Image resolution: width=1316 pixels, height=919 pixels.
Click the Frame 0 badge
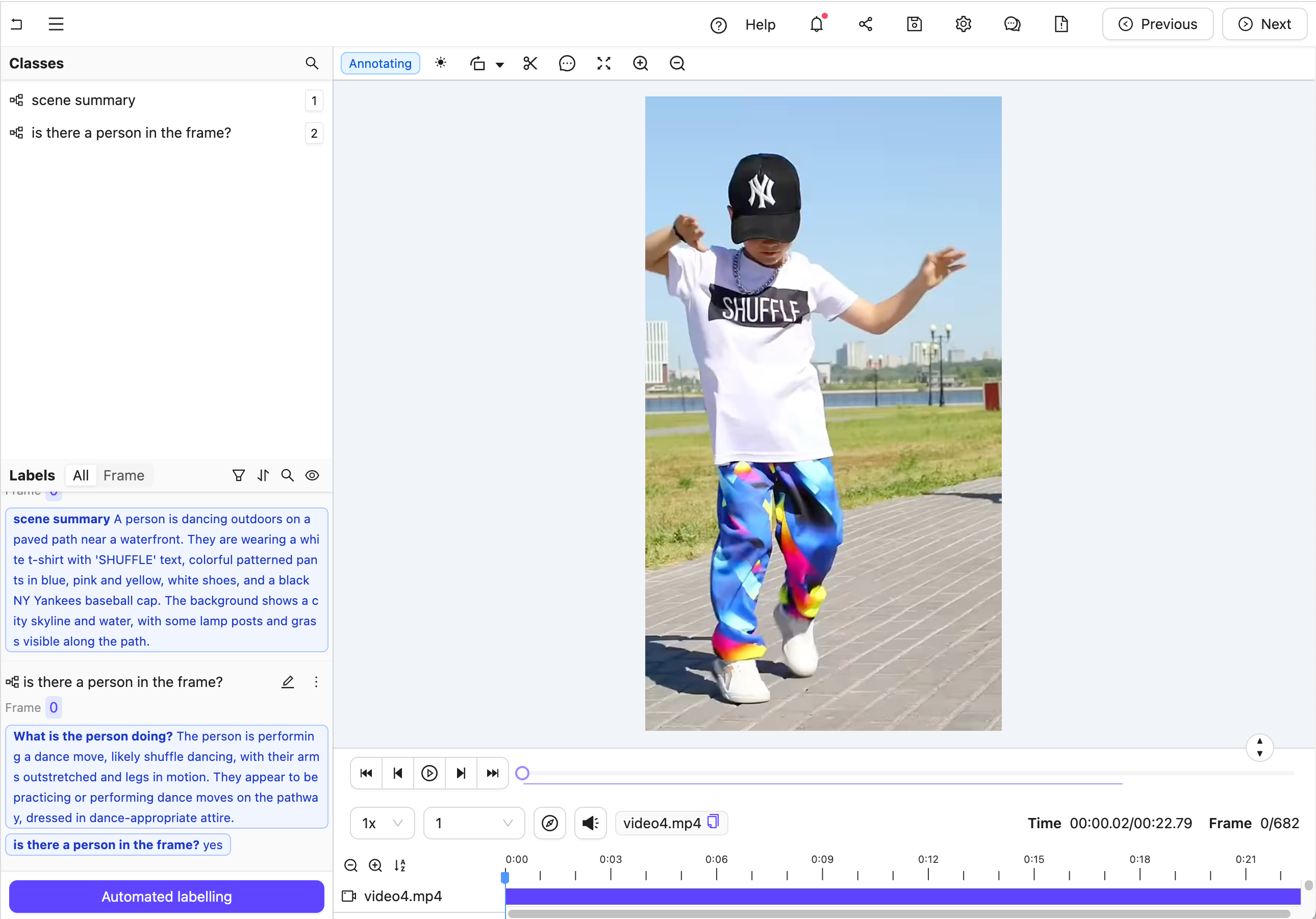point(54,707)
